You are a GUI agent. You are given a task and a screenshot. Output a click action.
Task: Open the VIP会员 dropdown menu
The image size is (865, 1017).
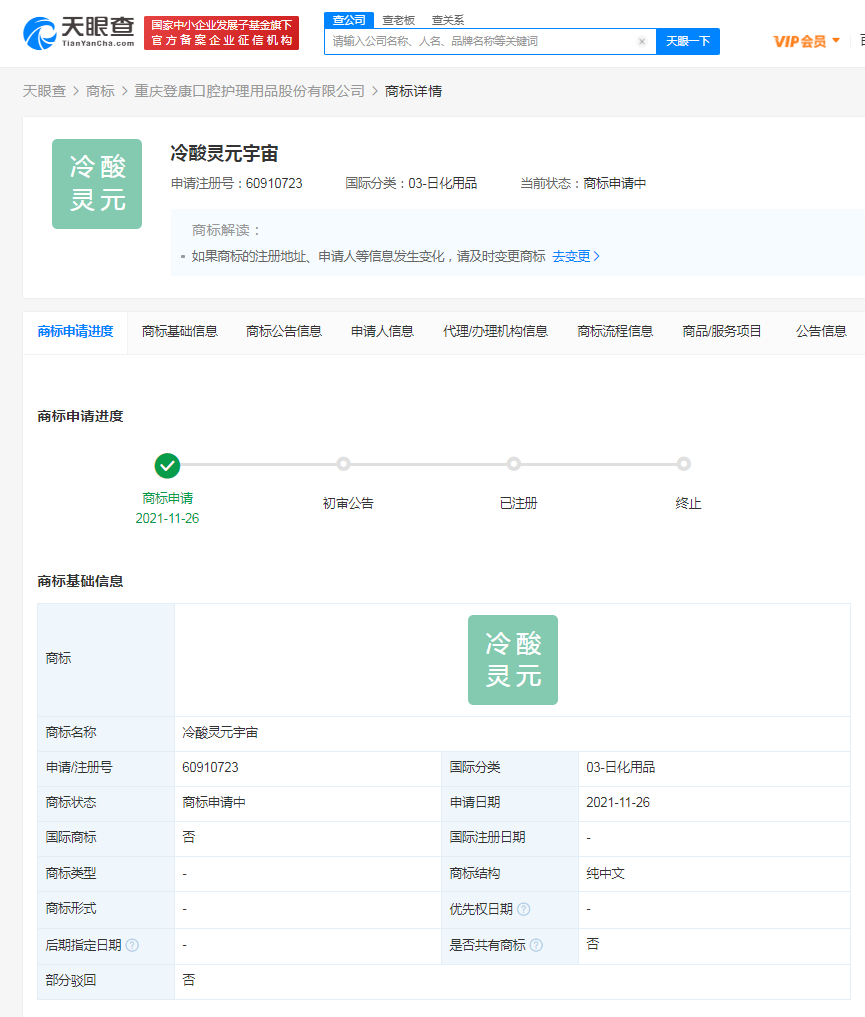click(806, 41)
